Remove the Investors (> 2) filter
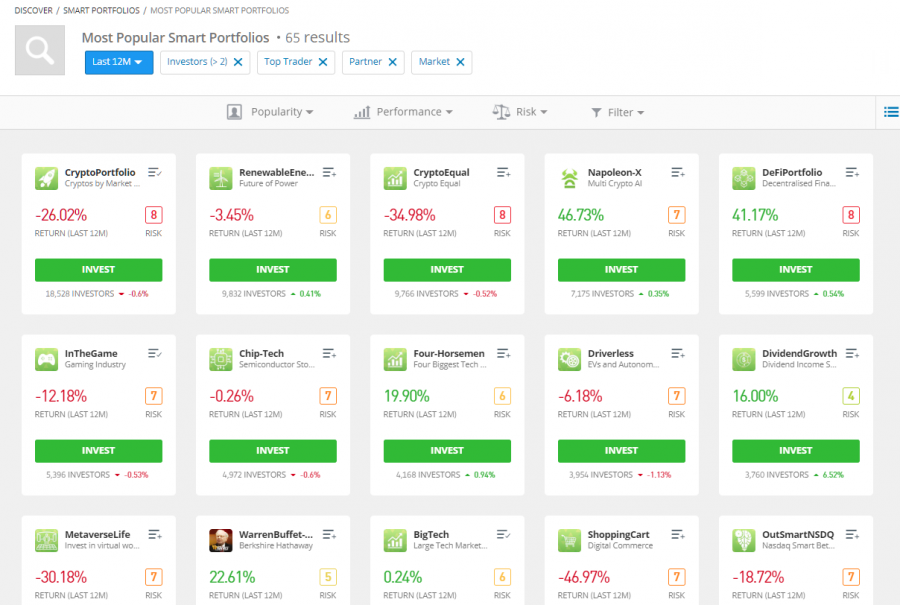 238,62
